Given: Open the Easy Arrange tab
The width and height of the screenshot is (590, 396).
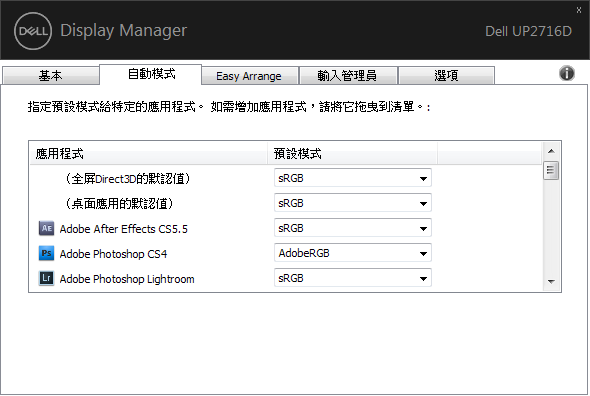Looking at the screenshot, I should coord(249,76).
